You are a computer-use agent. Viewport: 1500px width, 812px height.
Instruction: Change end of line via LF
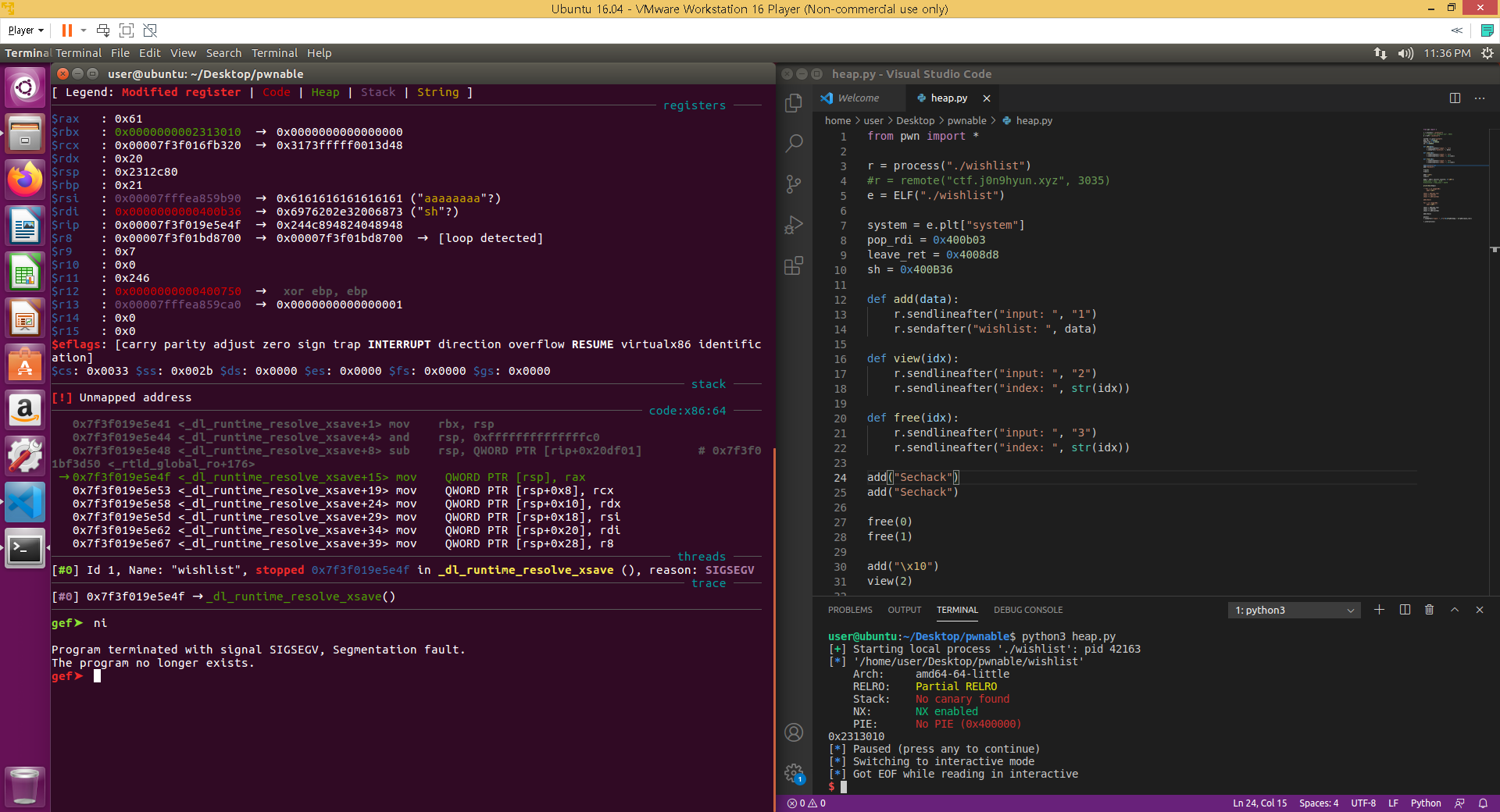[x=1393, y=803]
